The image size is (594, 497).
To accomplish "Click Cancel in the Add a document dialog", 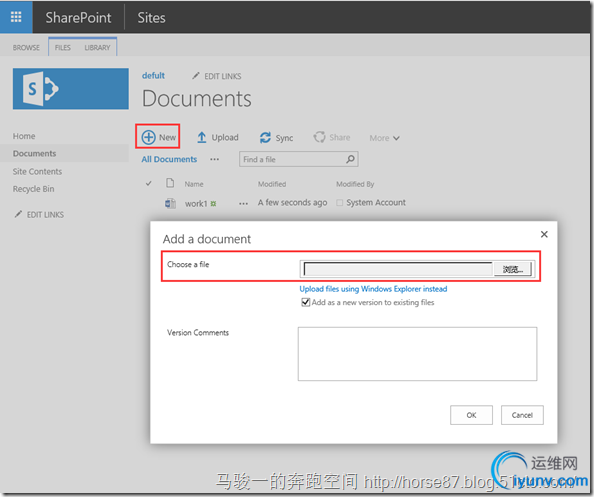I will (522, 415).
